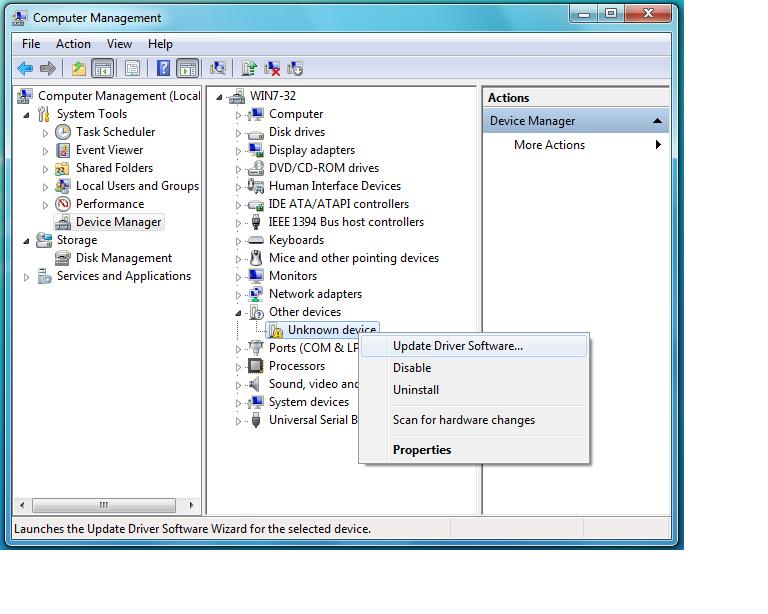Select IDE ATA/ATAPI controllers category

pos(338,204)
